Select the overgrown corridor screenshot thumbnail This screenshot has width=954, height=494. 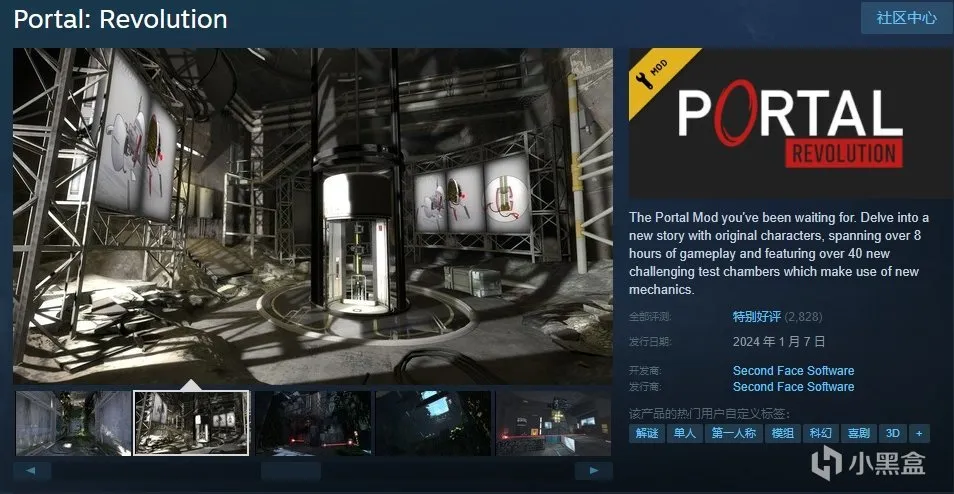pos(73,423)
